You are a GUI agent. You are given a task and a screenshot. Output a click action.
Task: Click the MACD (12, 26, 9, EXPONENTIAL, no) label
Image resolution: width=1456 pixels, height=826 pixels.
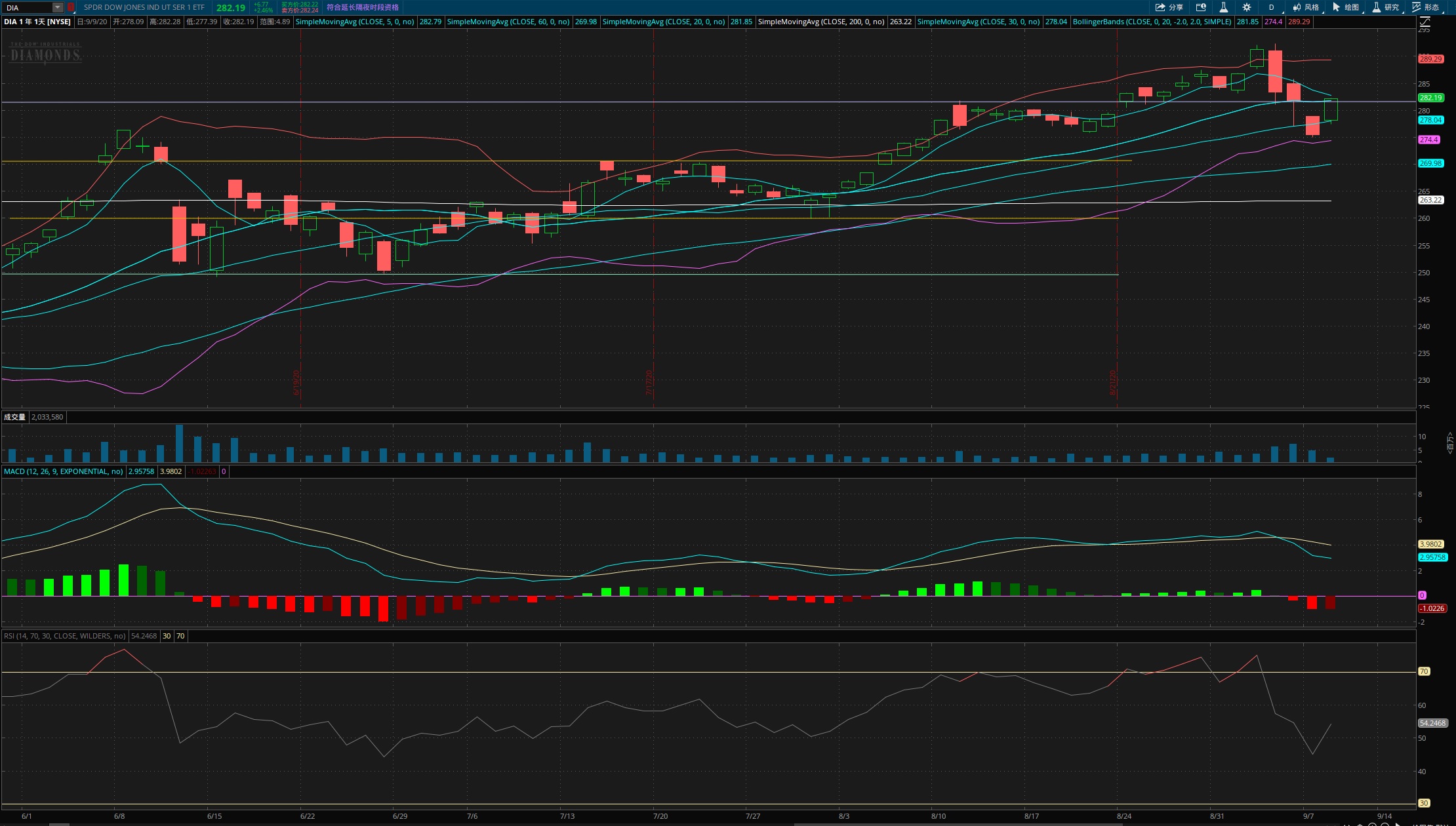[x=63, y=471]
